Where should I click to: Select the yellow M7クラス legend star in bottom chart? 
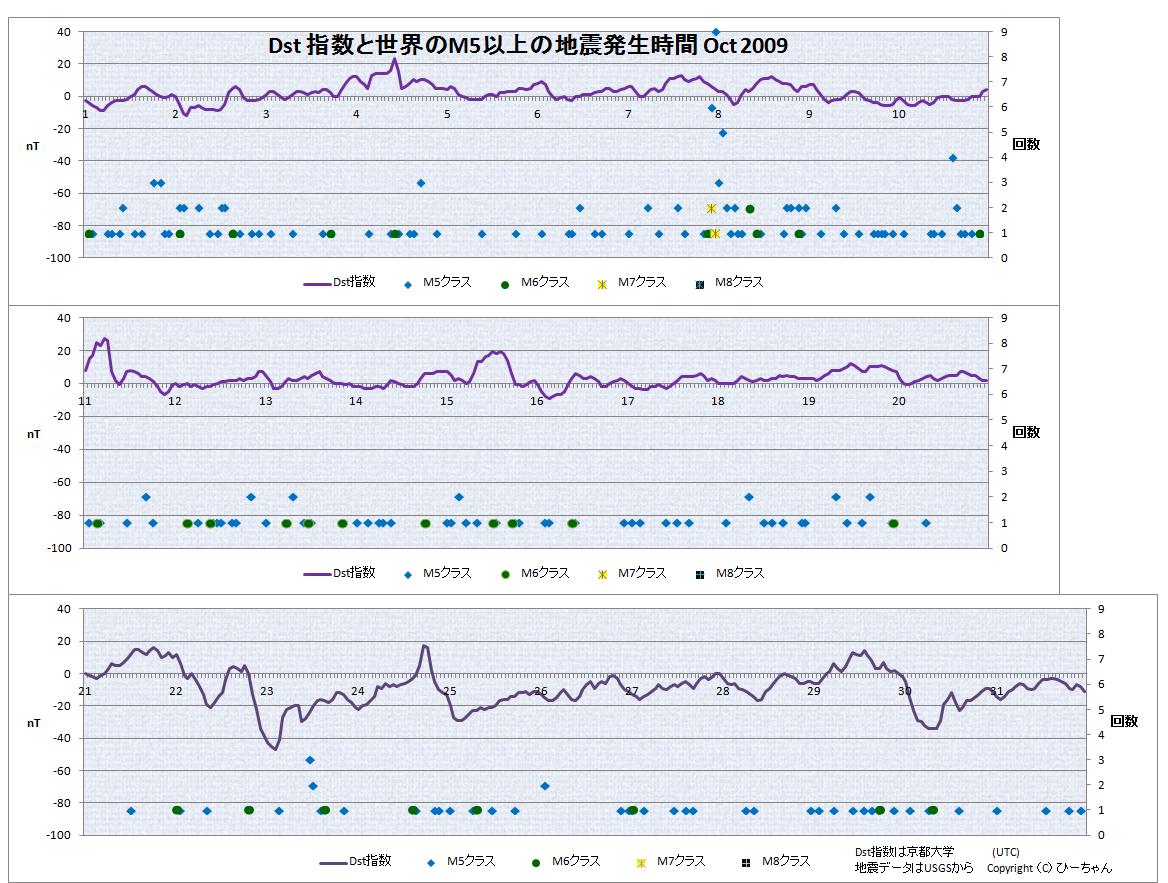tap(641, 862)
